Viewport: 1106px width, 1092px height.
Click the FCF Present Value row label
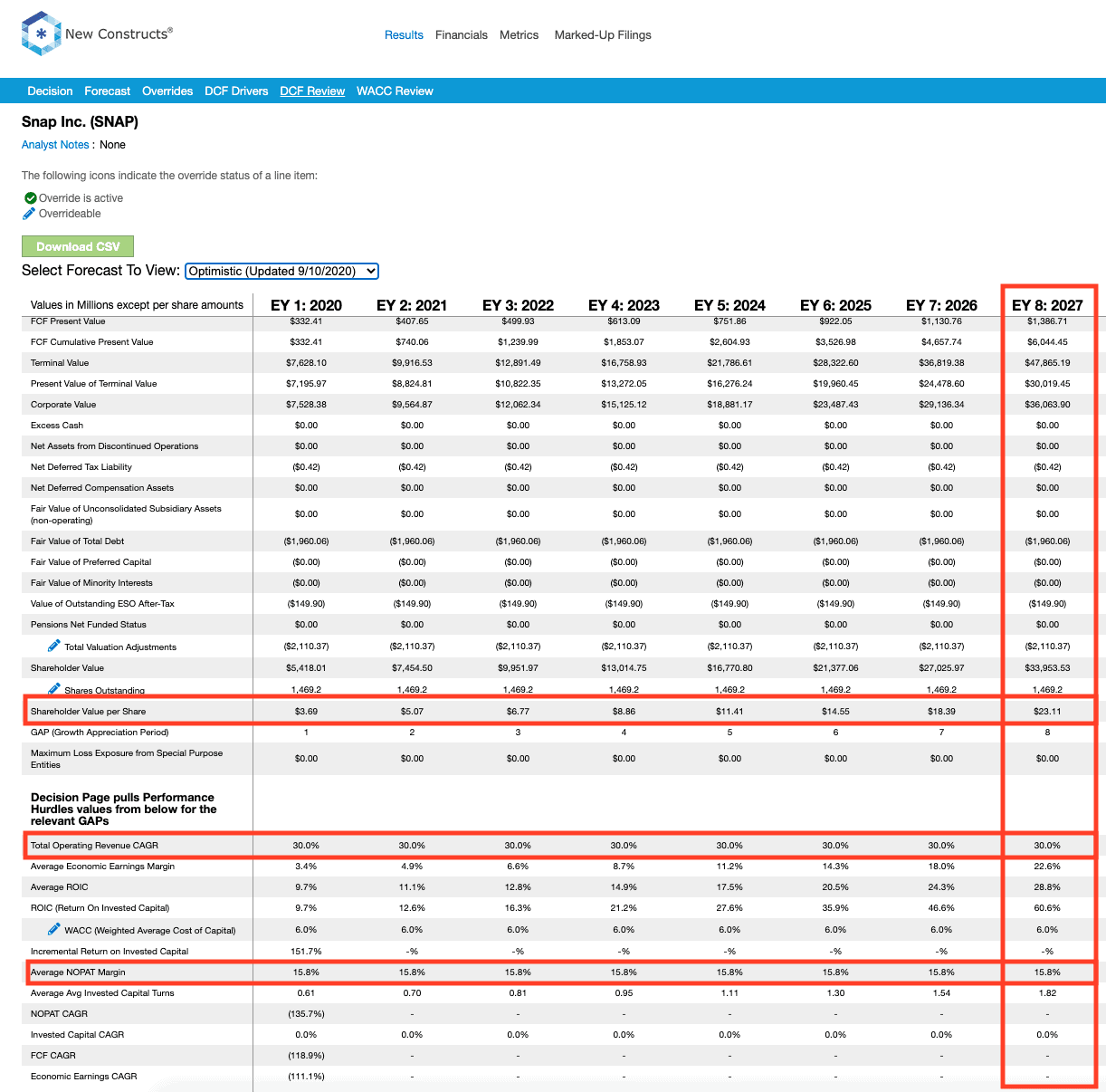point(68,321)
